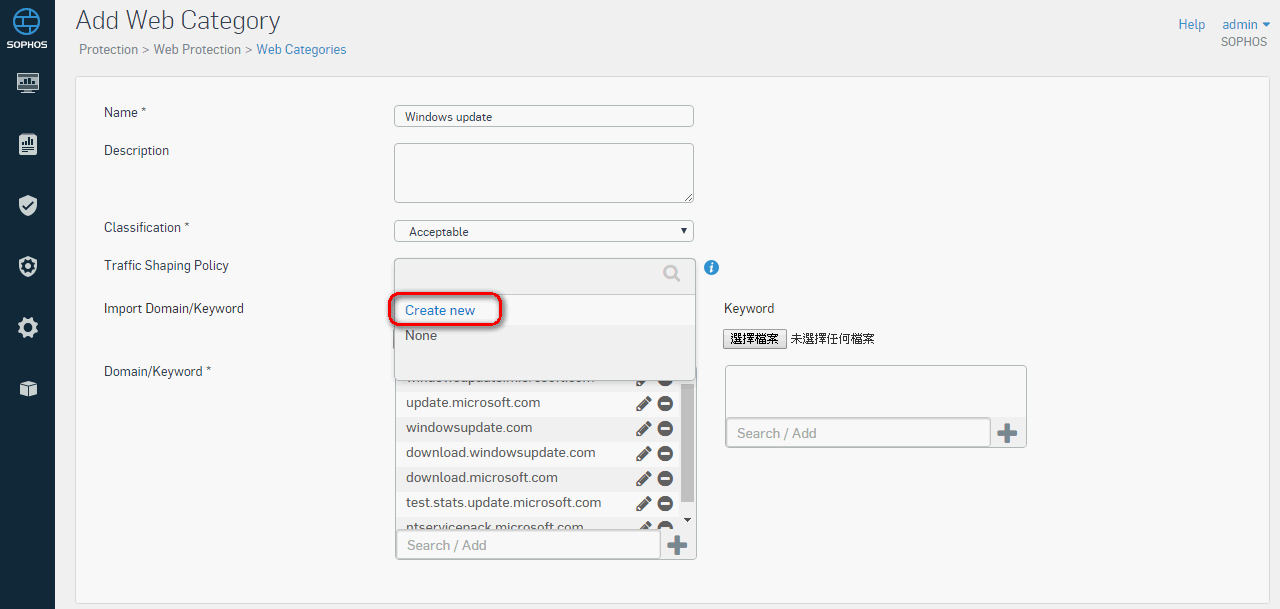Open the shield checkmark Protection sidebar icon
1280x609 pixels.
(x=28, y=206)
